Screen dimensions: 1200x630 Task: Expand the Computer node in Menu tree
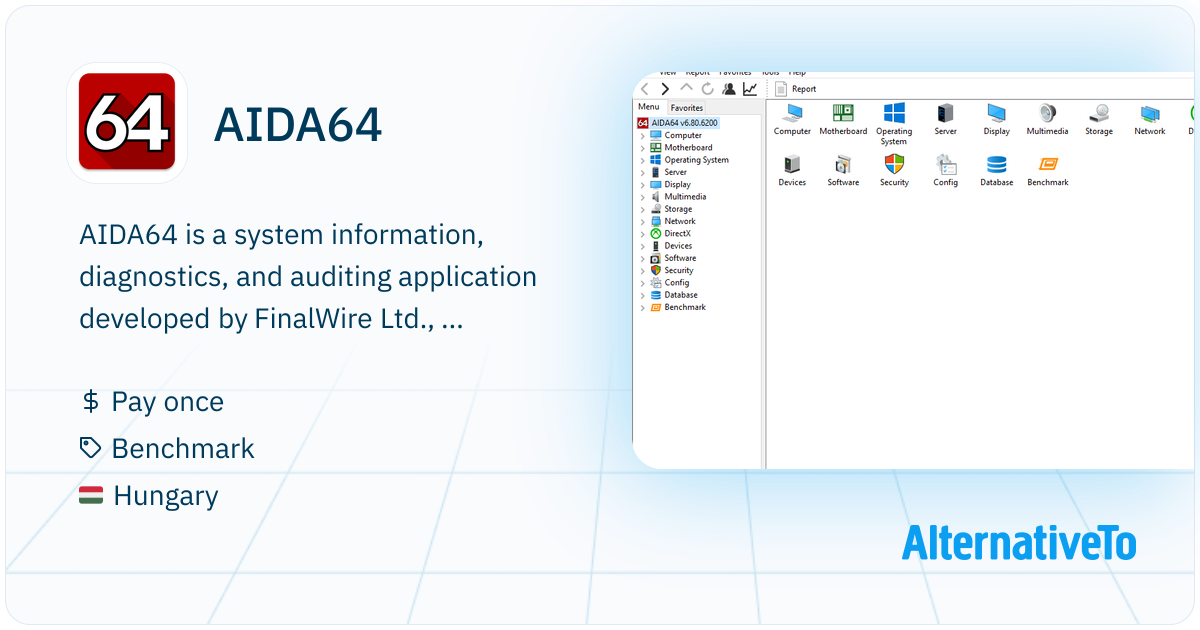click(x=643, y=135)
